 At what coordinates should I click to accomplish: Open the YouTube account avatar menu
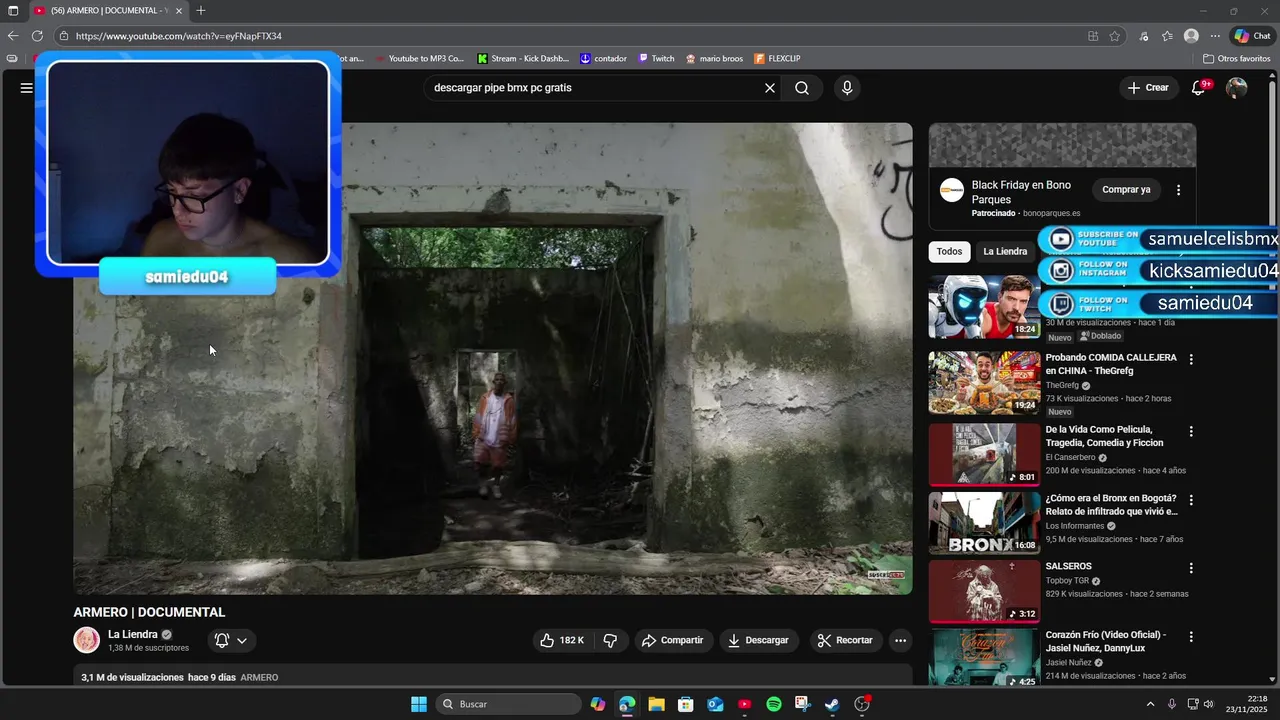tap(1237, 88)
